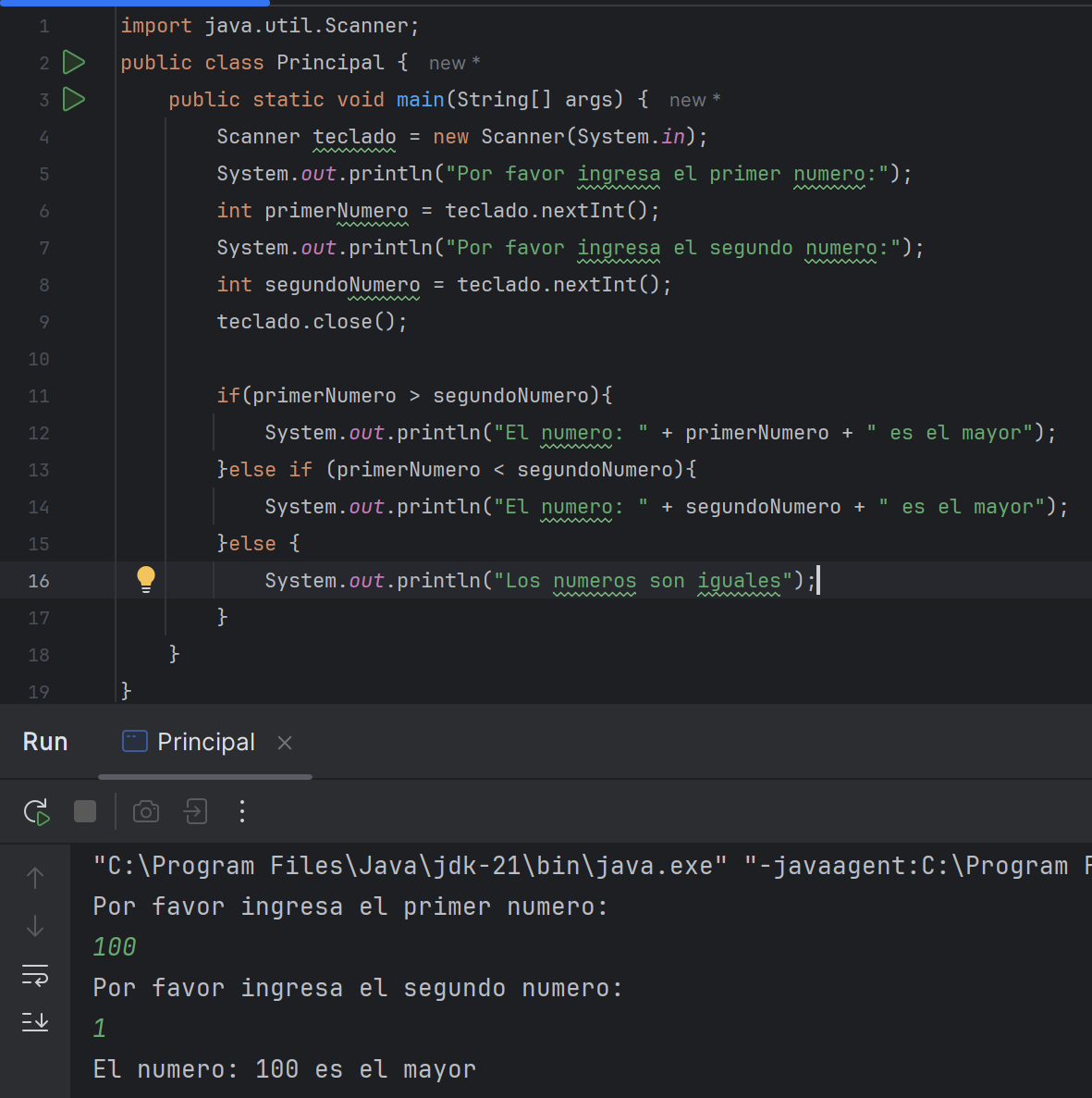The width and height of the screenshot is (1092, 1098).
Task: Jump up the stack trace arrow
Action: tap(35, 878)
